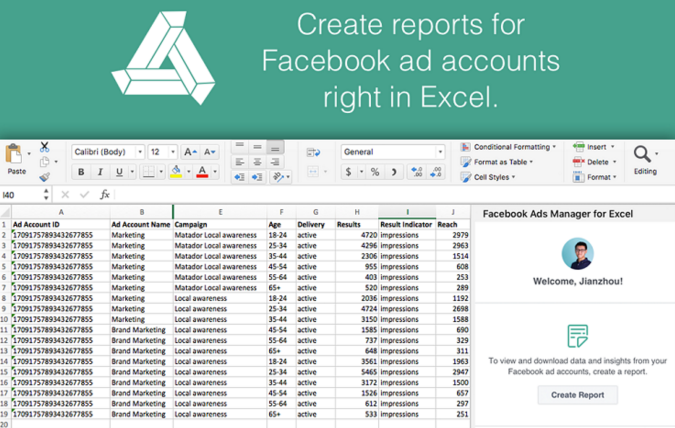Select the Format Painter brush icon
The width and height of the screenshot is (675, 428).
pyautogui.click(x=44, y=177)
